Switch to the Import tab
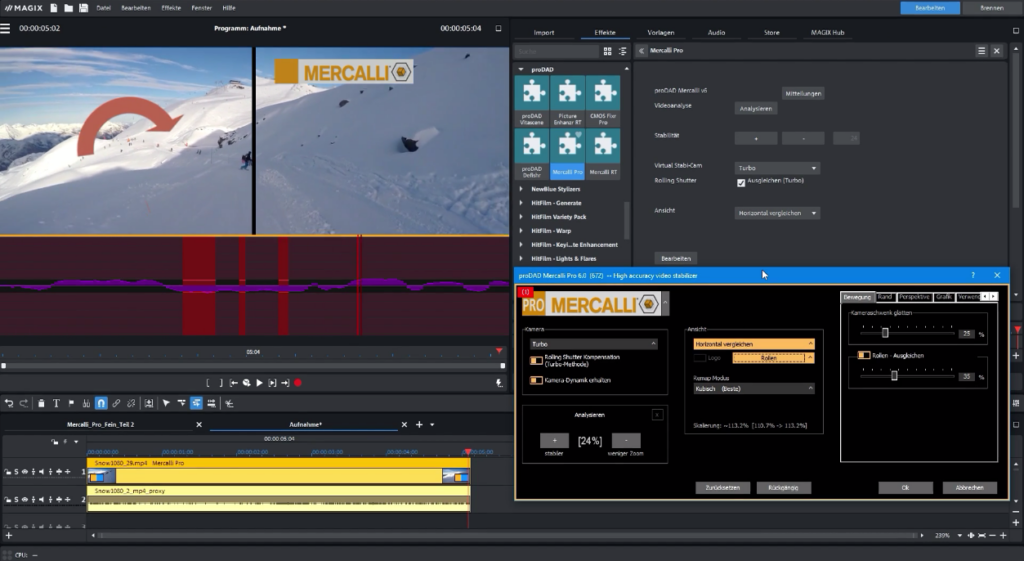The image size is (1024, 561). (x=543, y=32)
